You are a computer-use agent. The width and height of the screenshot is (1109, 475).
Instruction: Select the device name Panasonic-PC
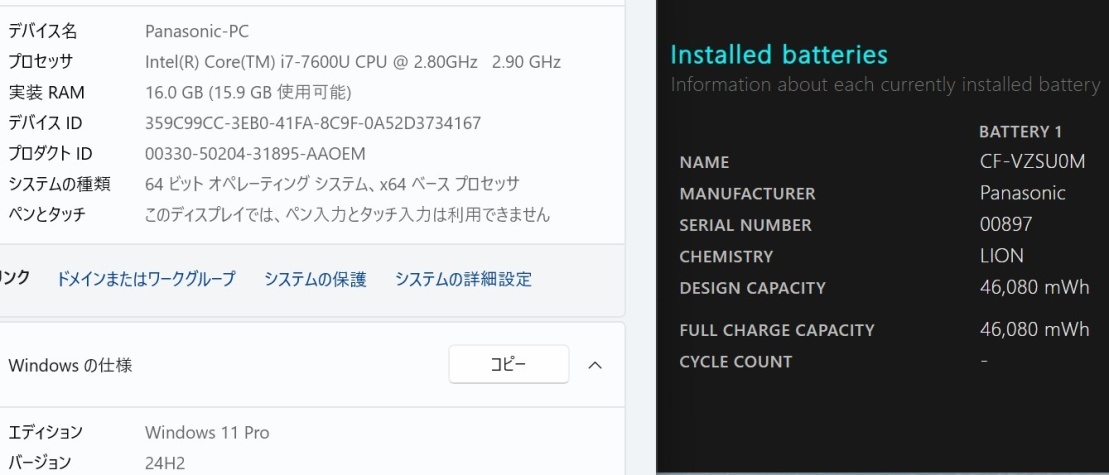click(x=197, y=31)
